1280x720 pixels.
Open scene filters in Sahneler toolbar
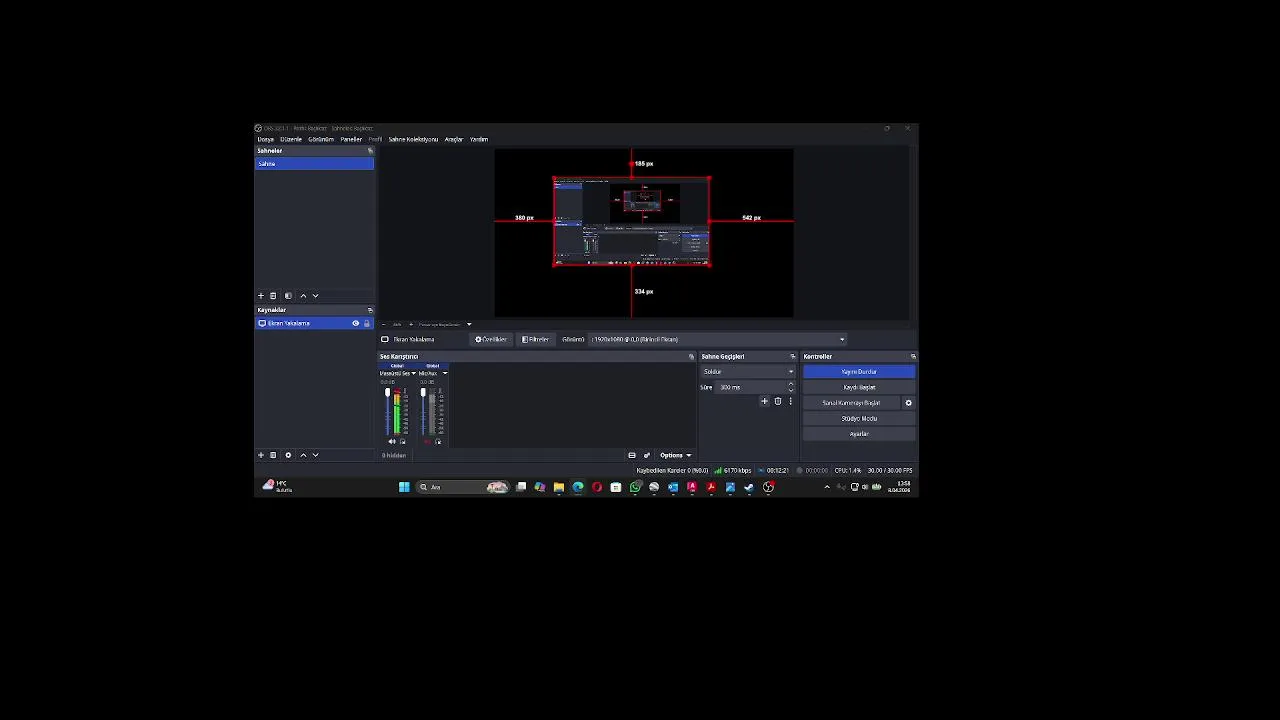pyautogui.click(x=288, y=296)
